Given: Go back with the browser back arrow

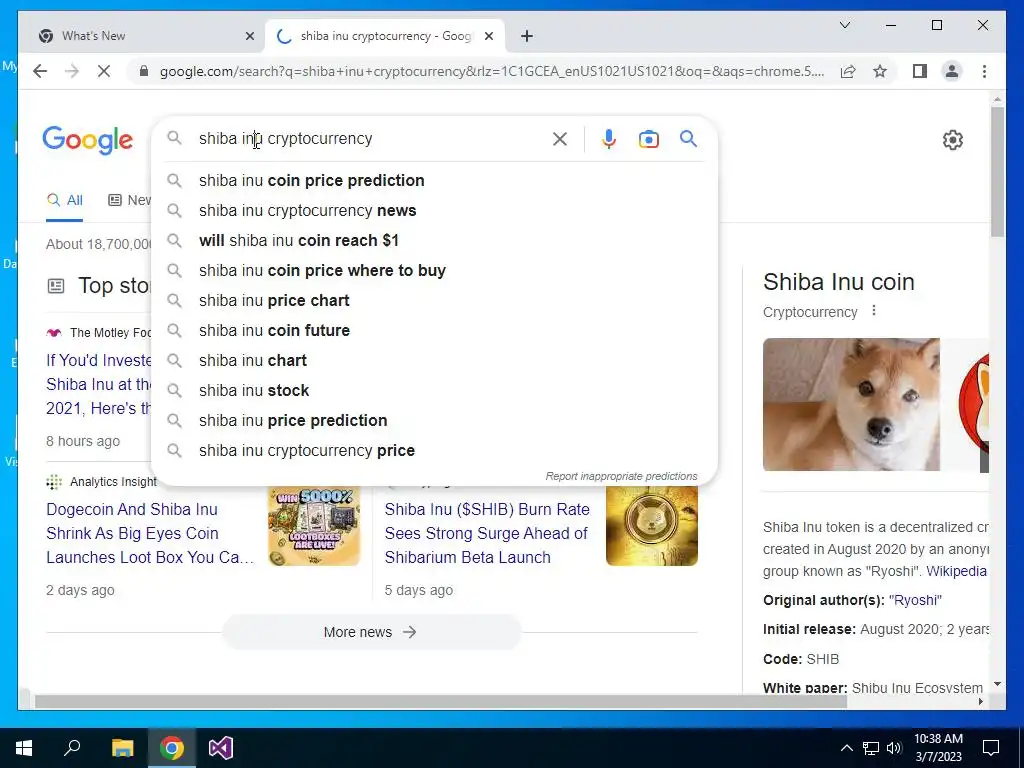Looking at the screenshot, I should point(40,71).
